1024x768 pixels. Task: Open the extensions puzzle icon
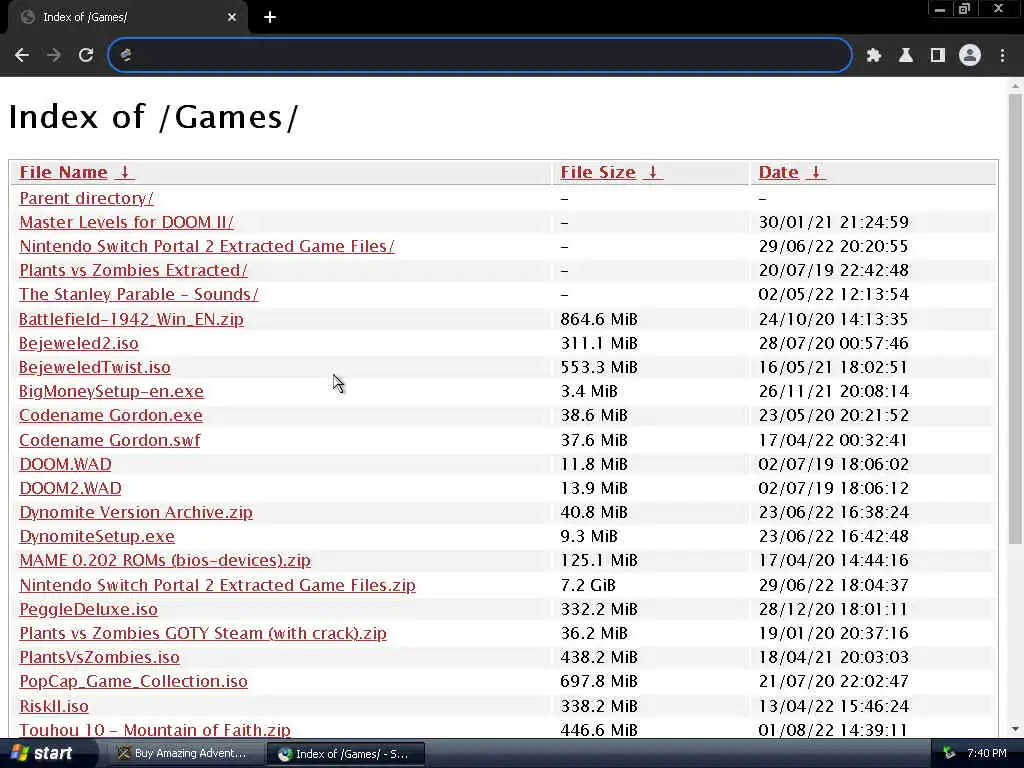874,56
